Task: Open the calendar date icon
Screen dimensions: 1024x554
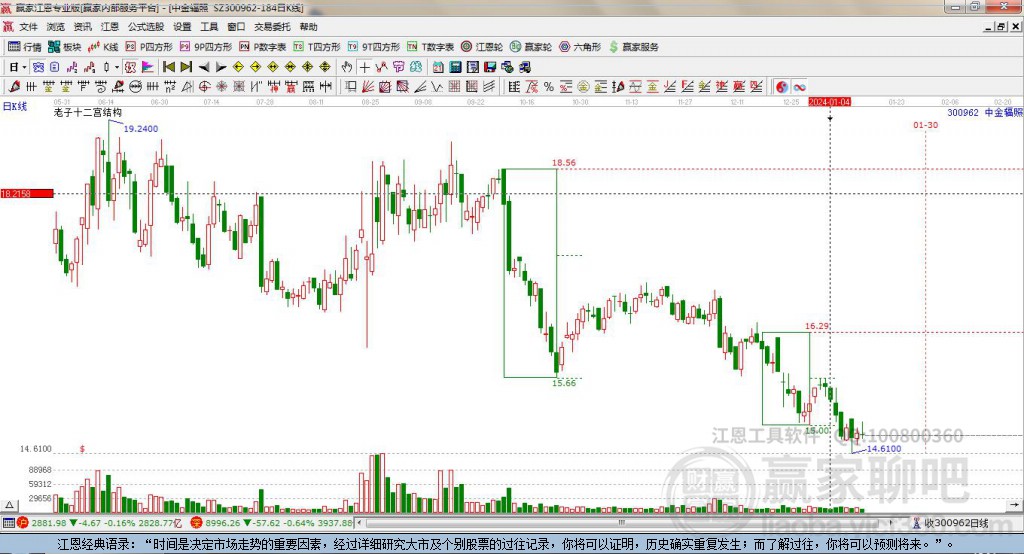Action: pyautogui.click(x=438, y=67)
